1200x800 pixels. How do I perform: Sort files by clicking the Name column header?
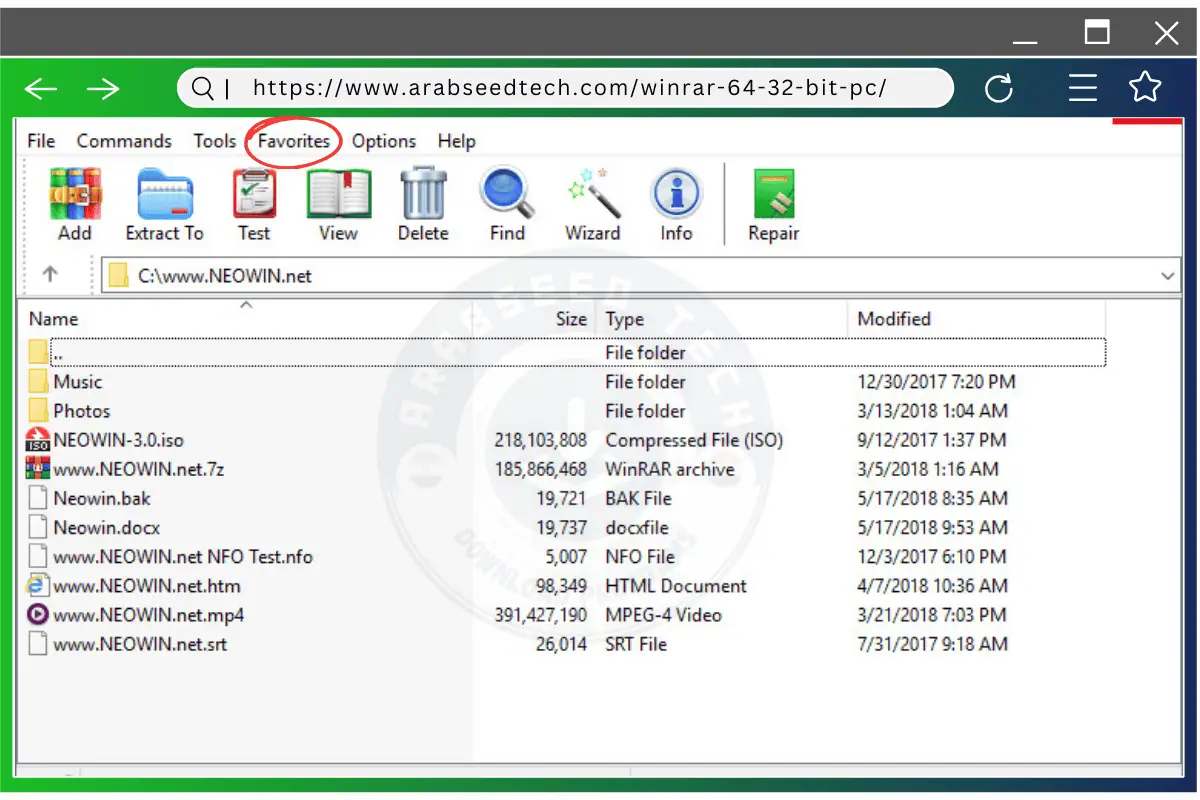(53, 318)
